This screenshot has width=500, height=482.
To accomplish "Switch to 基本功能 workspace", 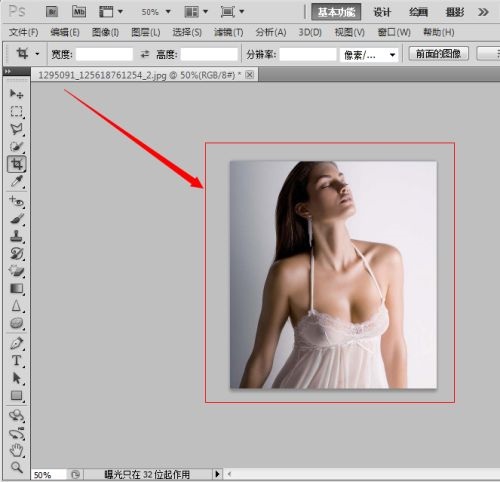I will [x=336, y=12].
